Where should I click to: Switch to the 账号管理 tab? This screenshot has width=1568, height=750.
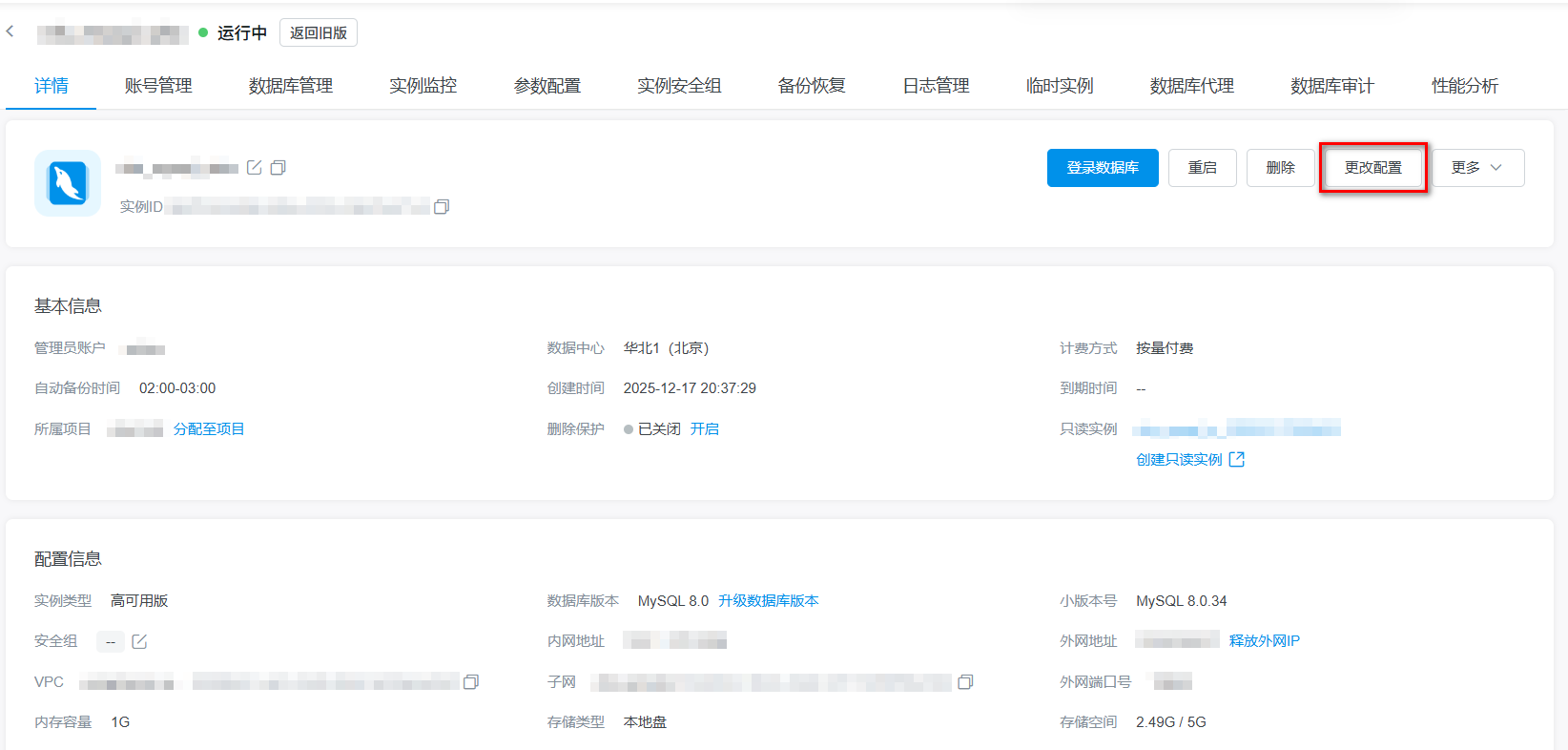point(158,86)
